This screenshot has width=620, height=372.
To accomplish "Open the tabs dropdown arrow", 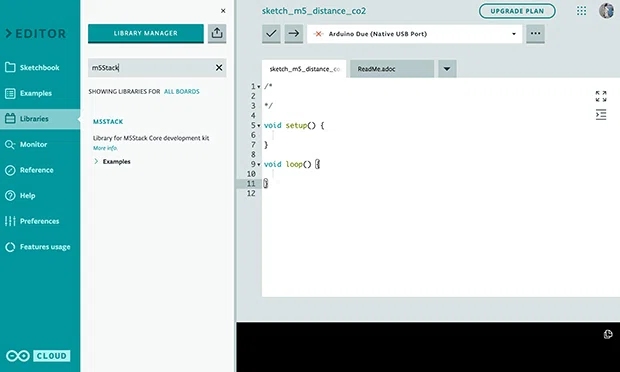I will pyautogui.click(x=447, y=69).
